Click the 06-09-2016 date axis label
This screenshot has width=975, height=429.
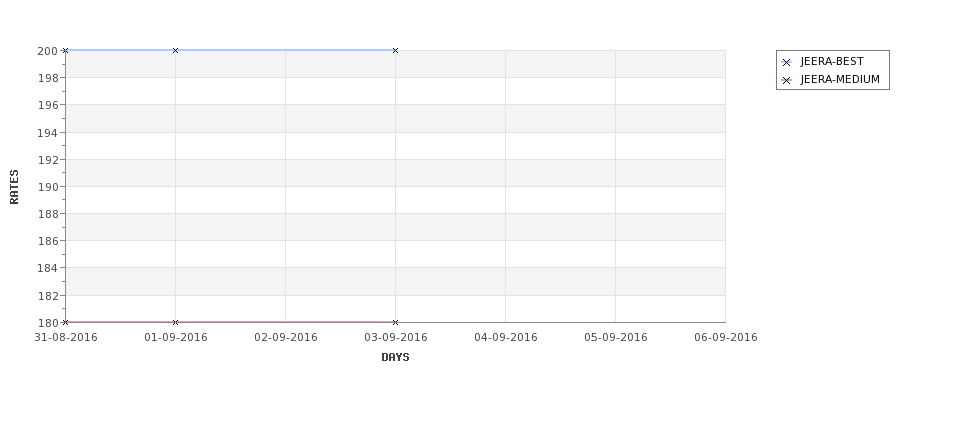(x=726, y=338)
